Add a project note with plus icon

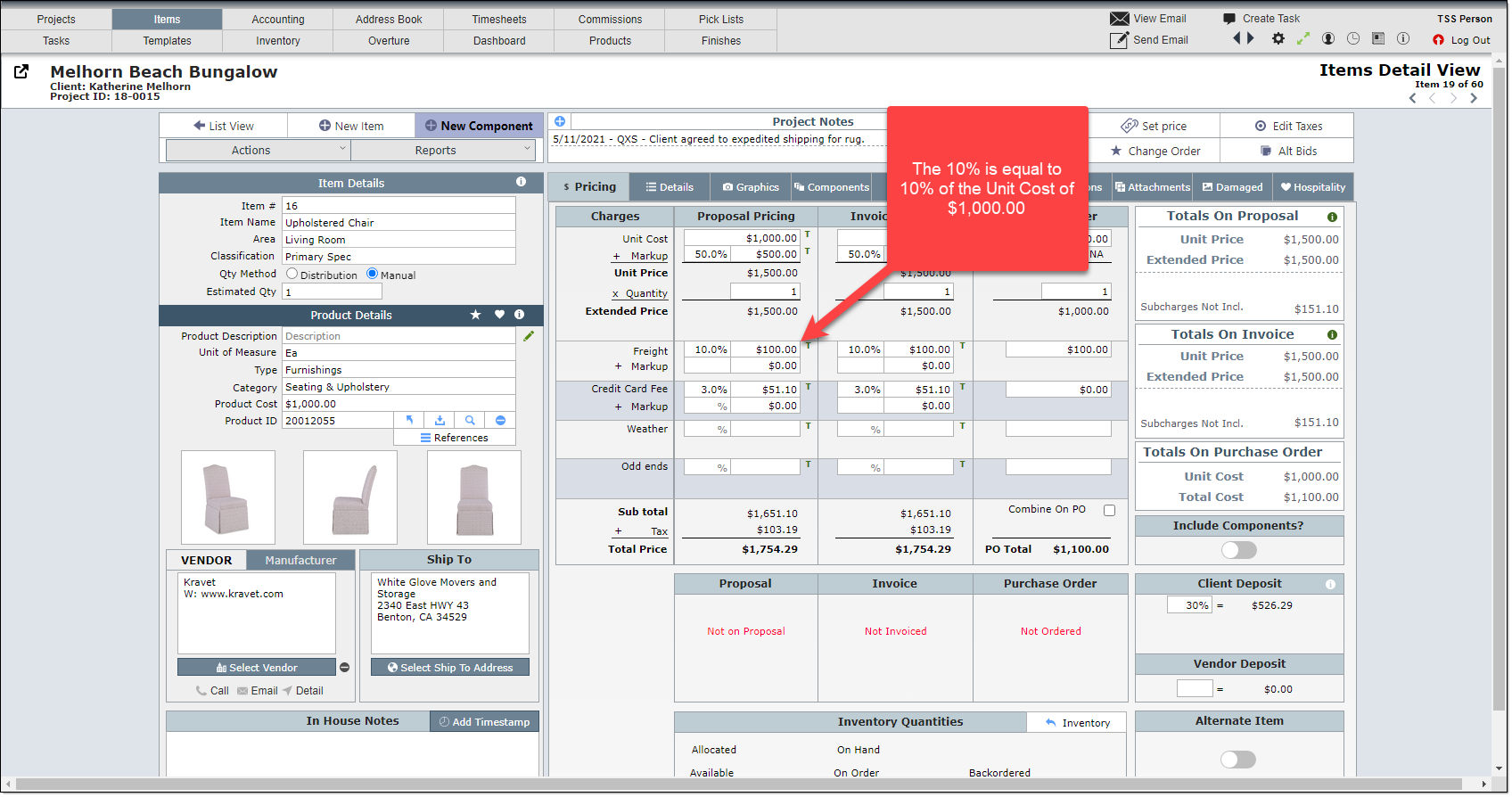click(x=560, y=121)
